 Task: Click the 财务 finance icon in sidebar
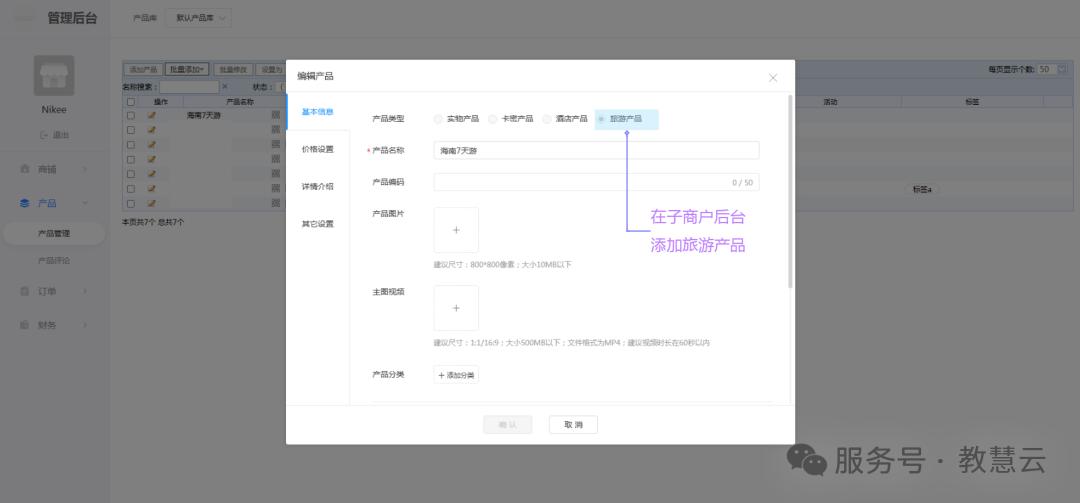click(x=25, y=325)
